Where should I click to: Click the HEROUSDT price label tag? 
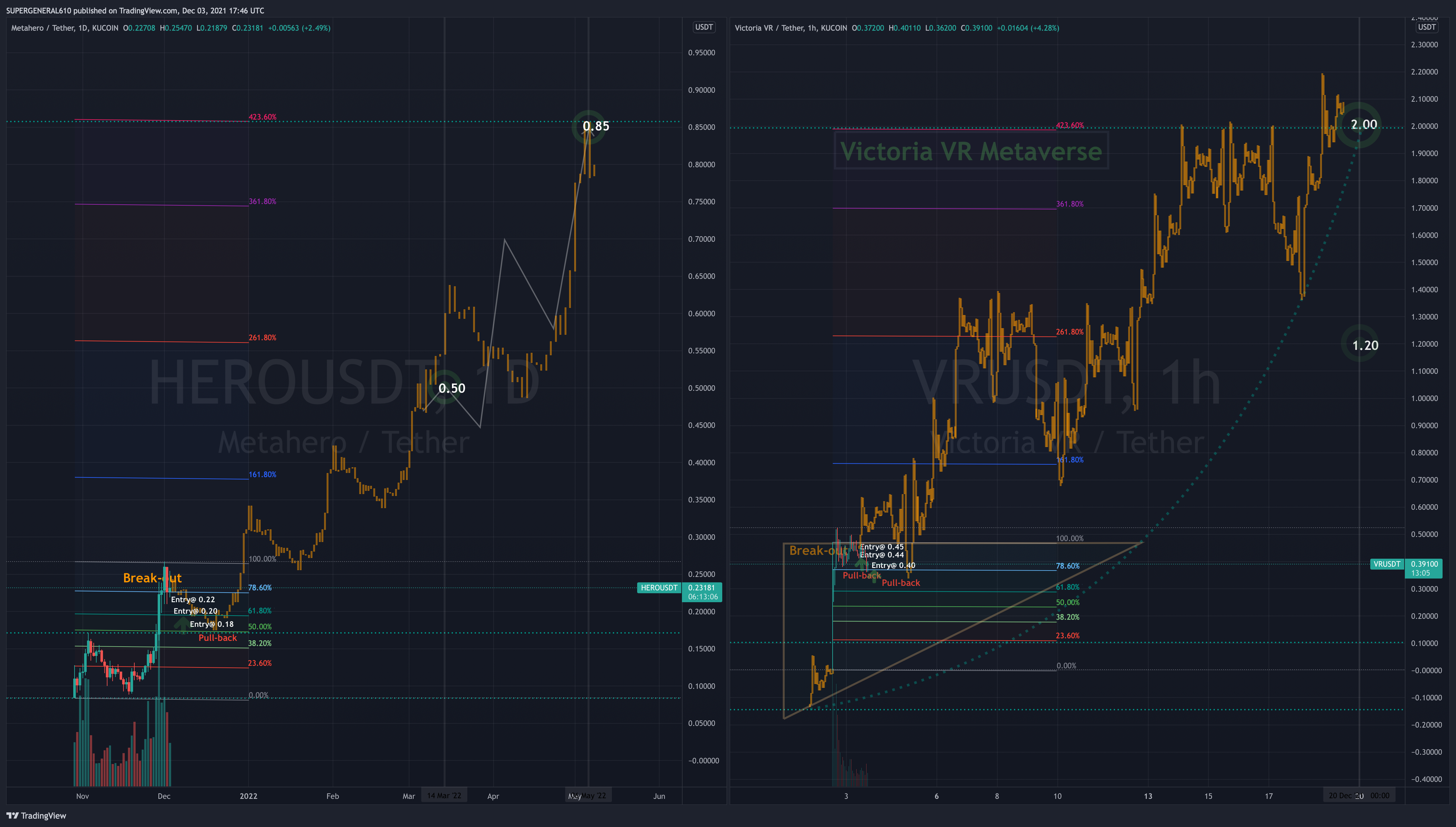coord(659,588)
